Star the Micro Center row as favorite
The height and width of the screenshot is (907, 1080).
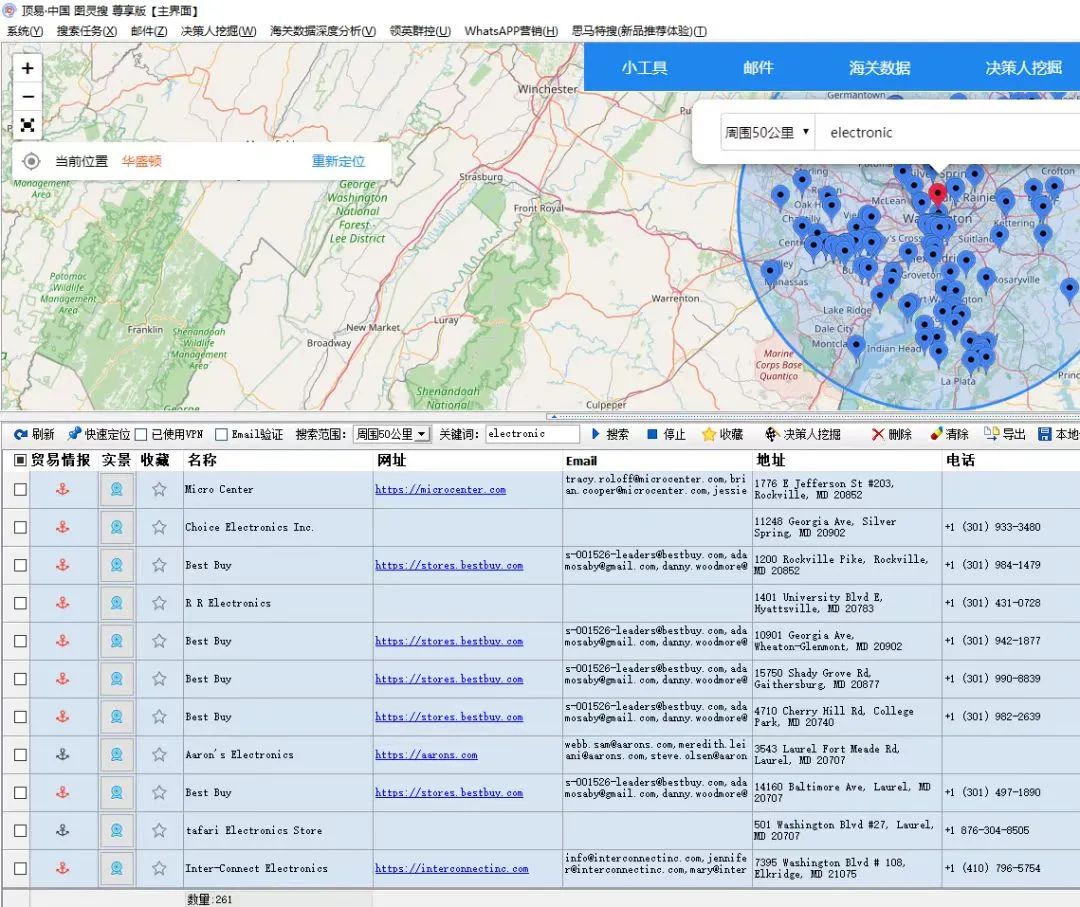tap(159, 489)
